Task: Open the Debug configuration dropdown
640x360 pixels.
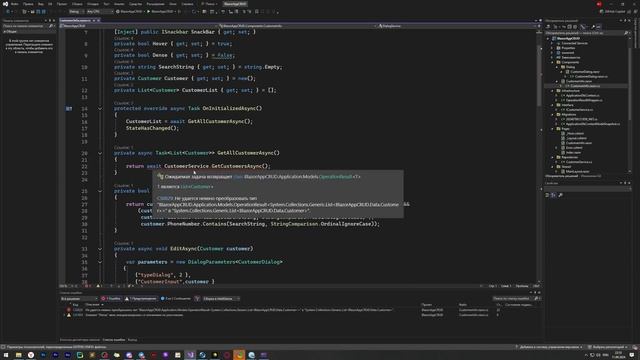Action: tap(76, 11)
